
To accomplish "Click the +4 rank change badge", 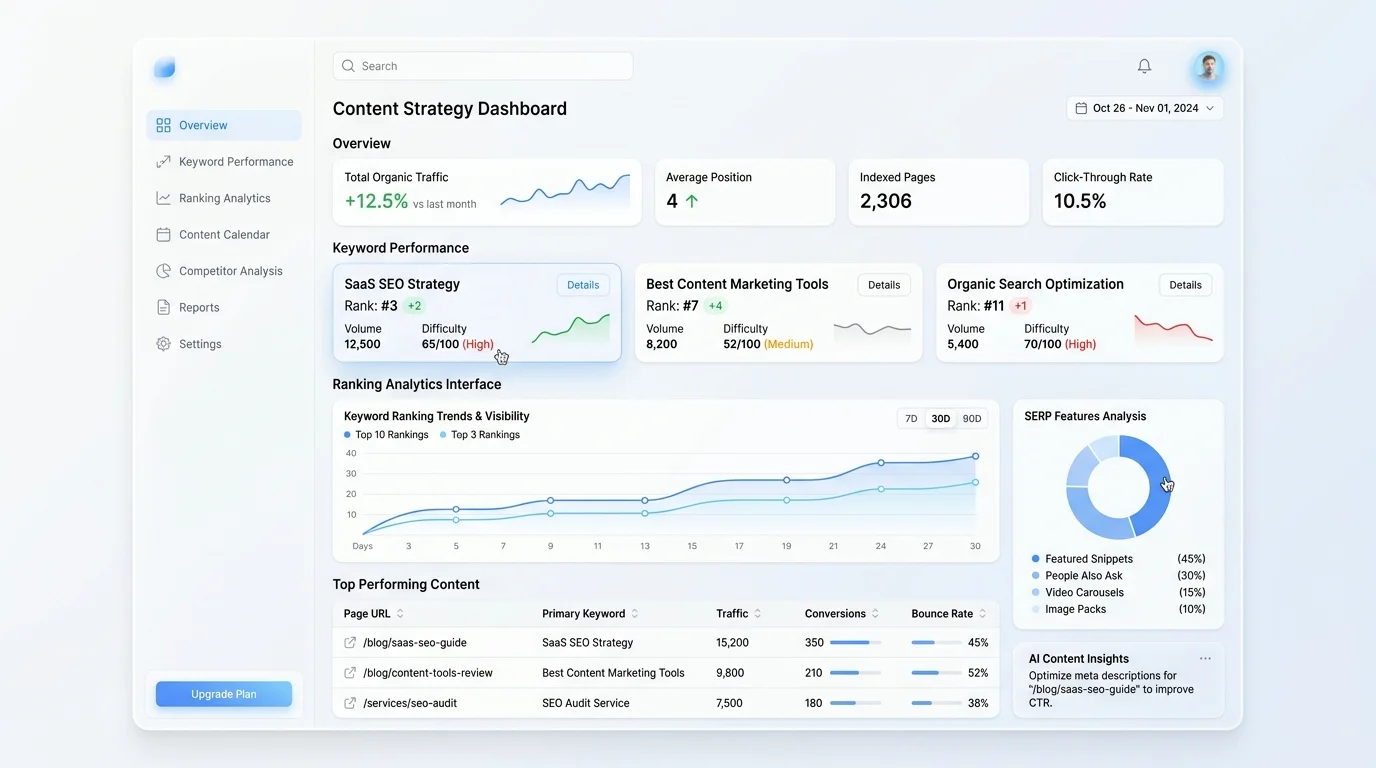I will [715, 306].
